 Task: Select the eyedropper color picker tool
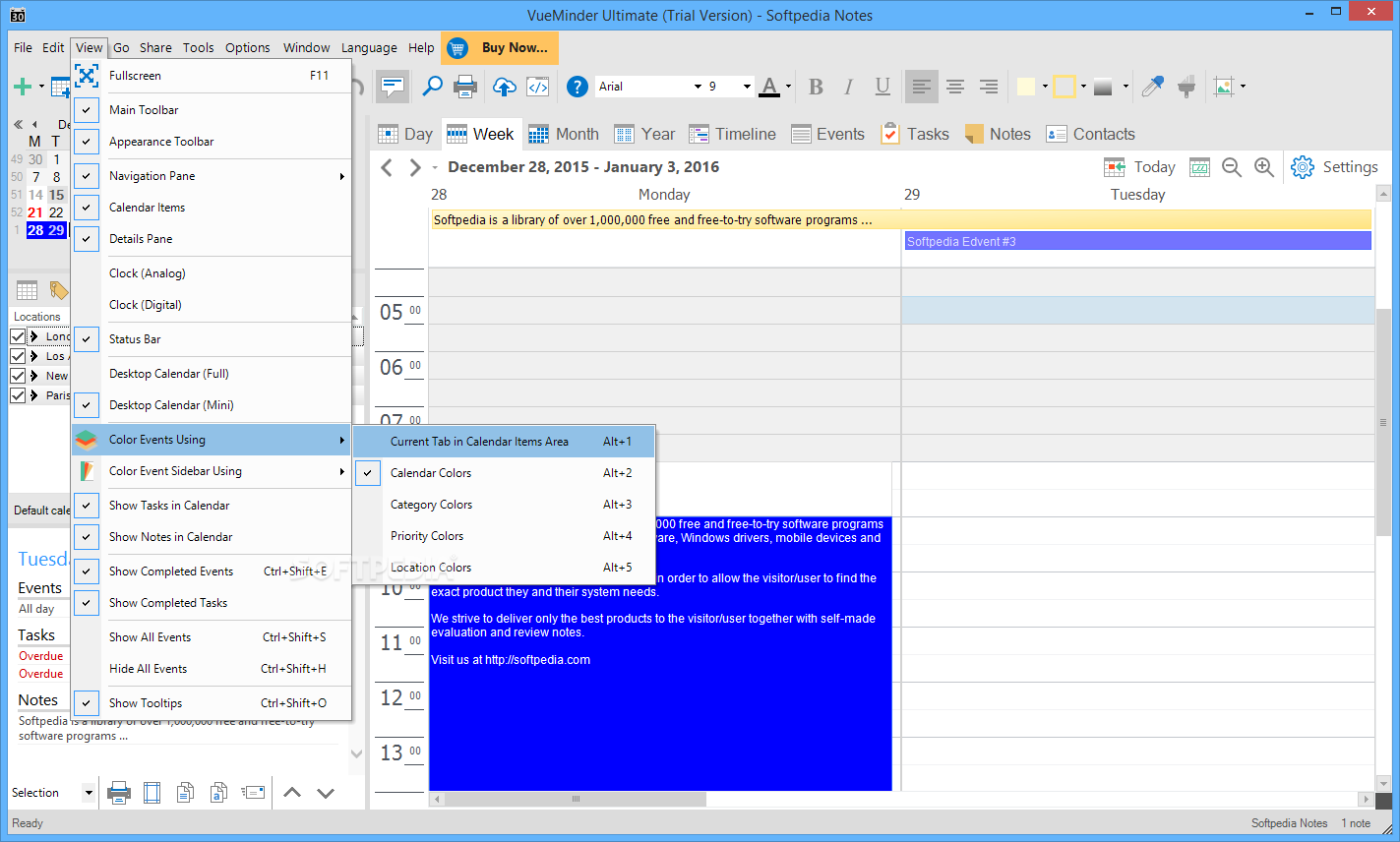point(1152,87)
